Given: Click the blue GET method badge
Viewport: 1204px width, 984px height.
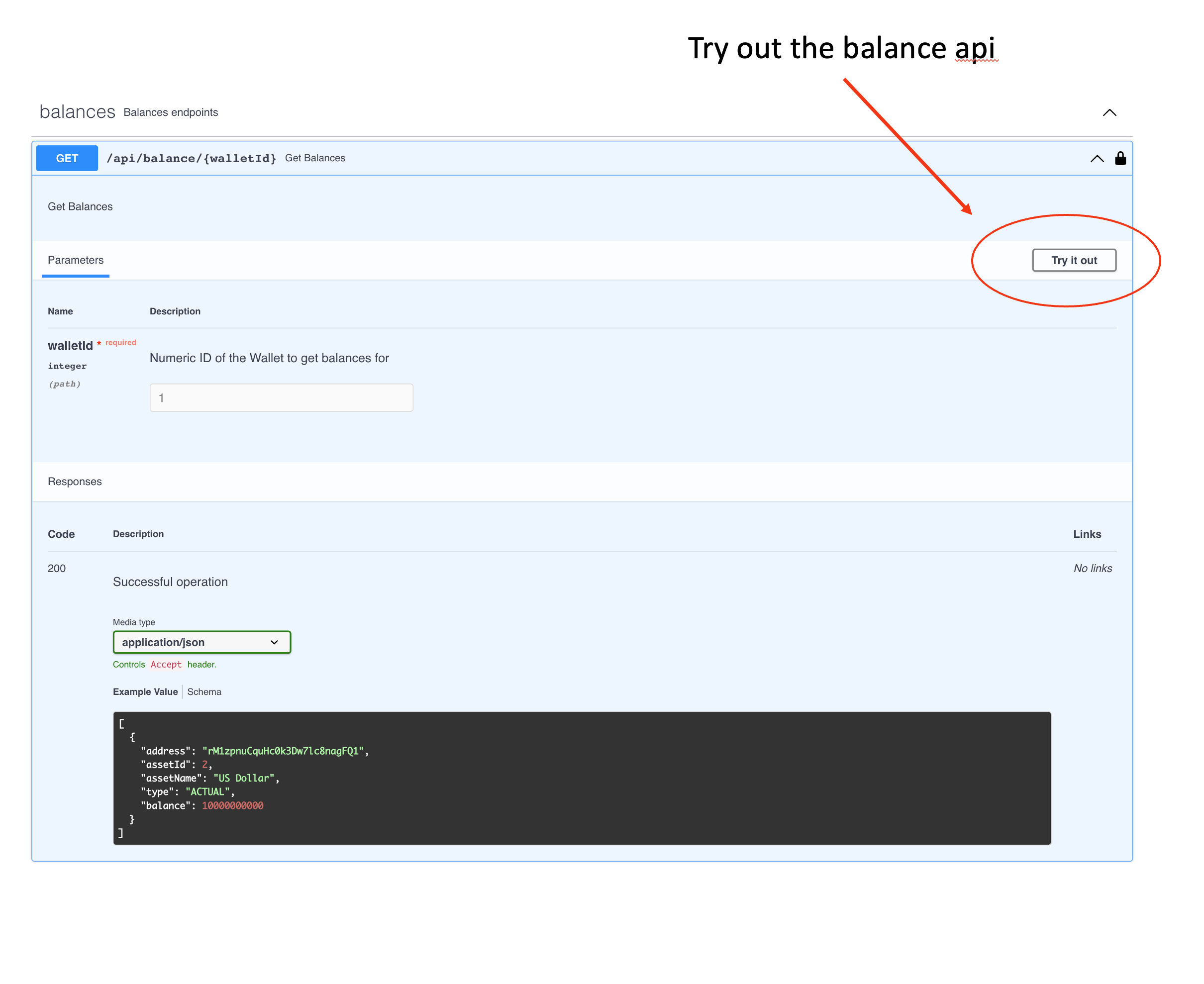Looking at the screenshot, I should coord(67,158).
